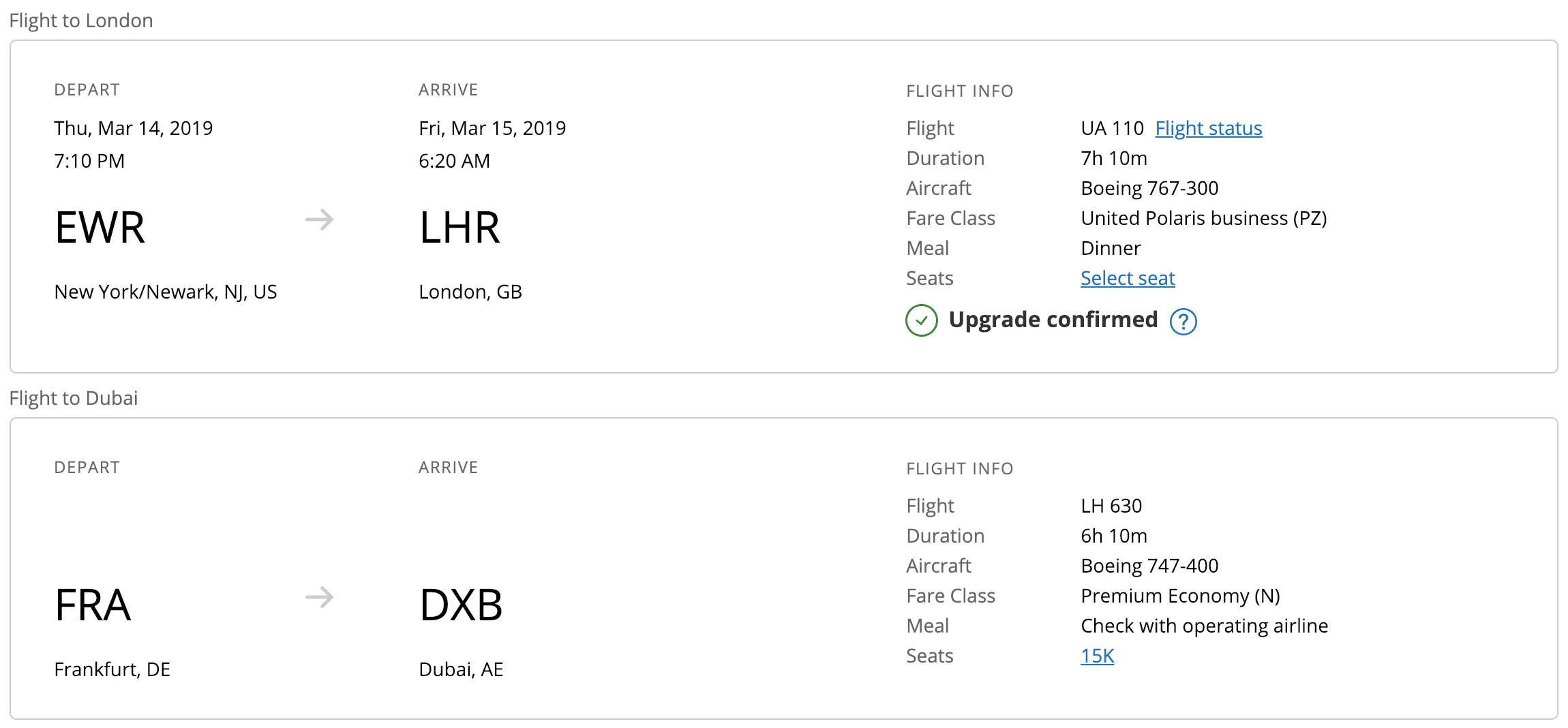Click the FRA departure airport code
This screenshot has width=1568, height=728.
pyautogui.click(x=93, y=605)
